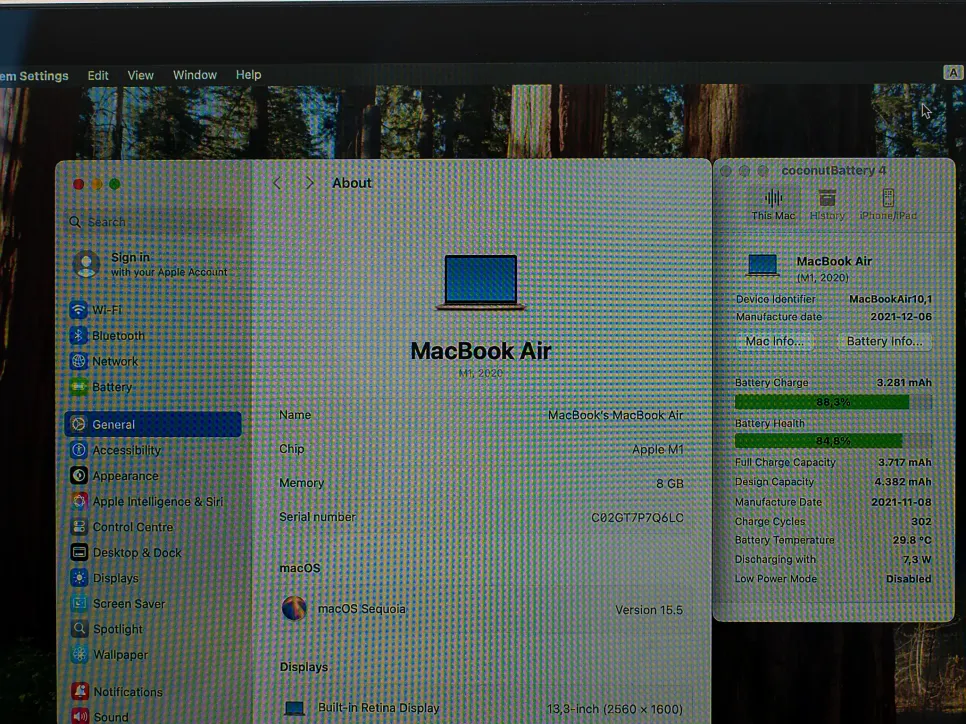Viewport: 966px width, 724px height.
Task: Open the Displays sidebar icon
Action: (x=79, y=577)
